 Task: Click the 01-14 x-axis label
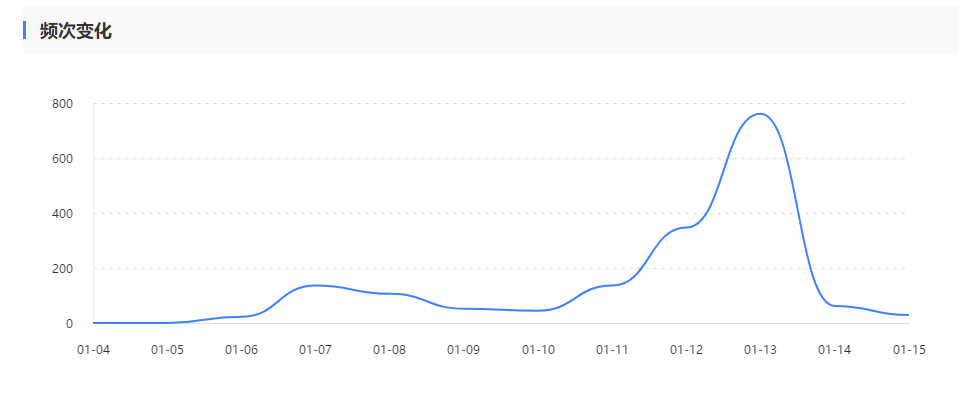834,350
